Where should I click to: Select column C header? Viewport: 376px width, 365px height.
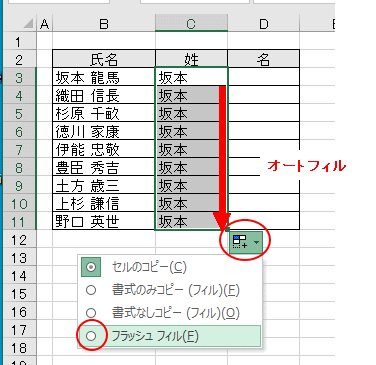(191, 24)
